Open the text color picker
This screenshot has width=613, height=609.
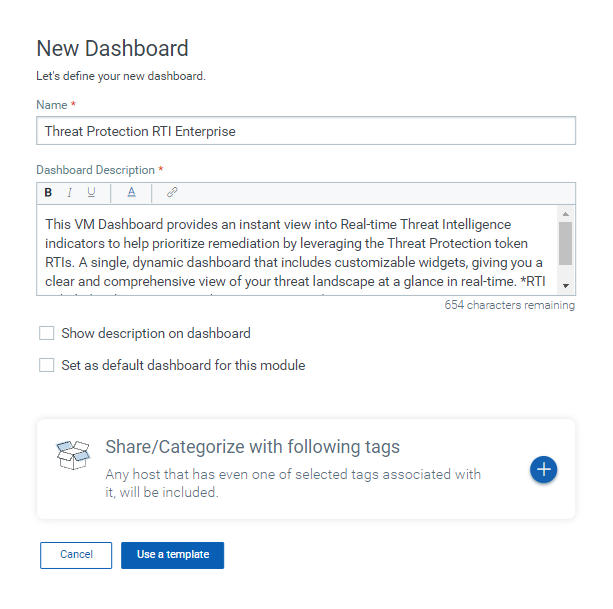[131, 193]
